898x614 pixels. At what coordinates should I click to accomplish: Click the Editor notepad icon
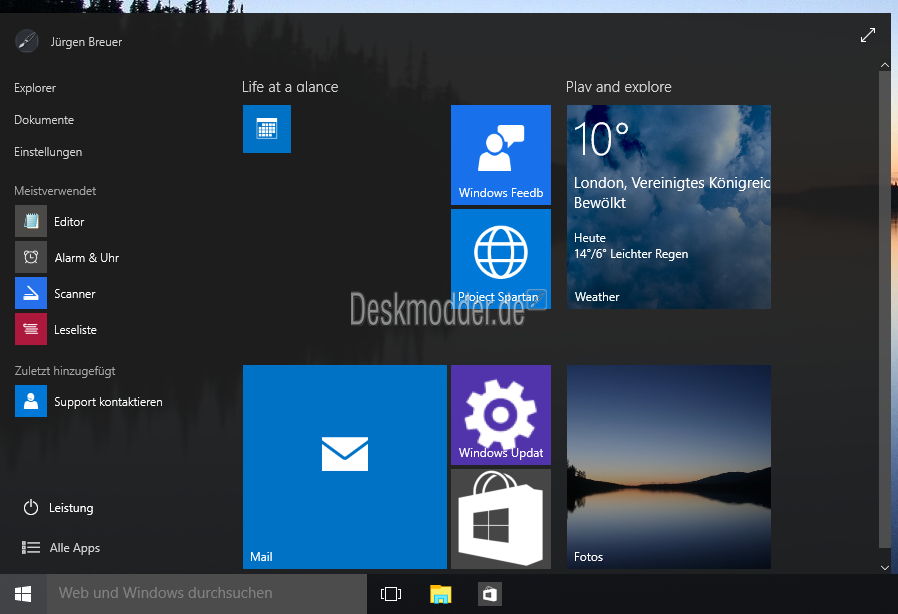pos(31,221)
